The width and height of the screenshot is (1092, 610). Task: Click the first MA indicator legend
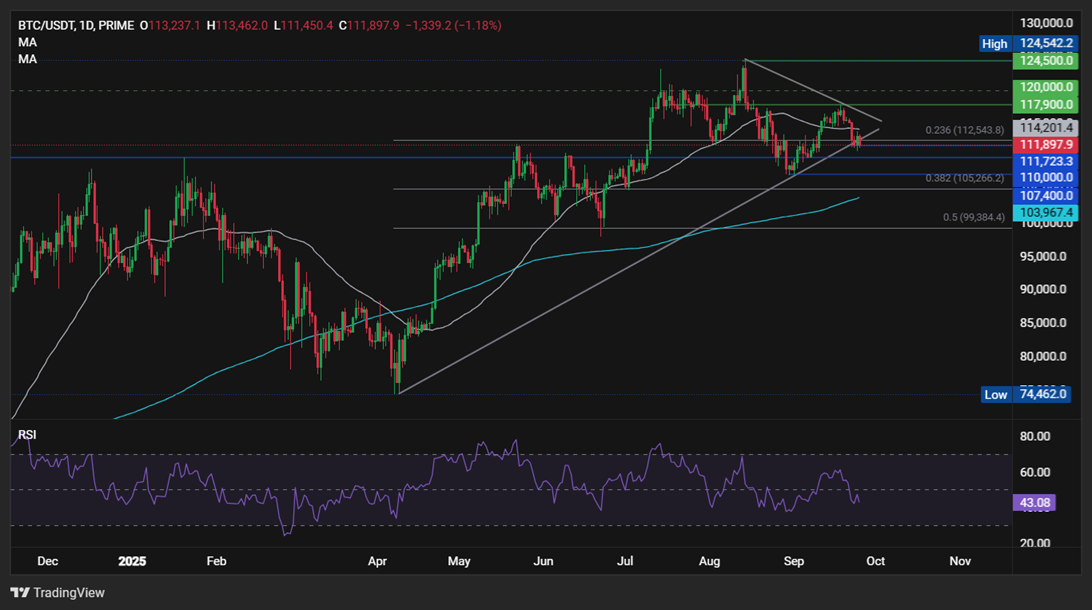28,43
